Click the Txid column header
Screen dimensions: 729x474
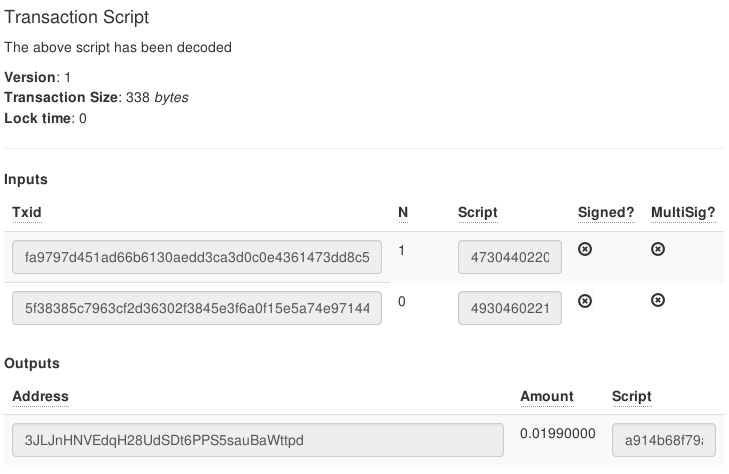coord(27,213)
